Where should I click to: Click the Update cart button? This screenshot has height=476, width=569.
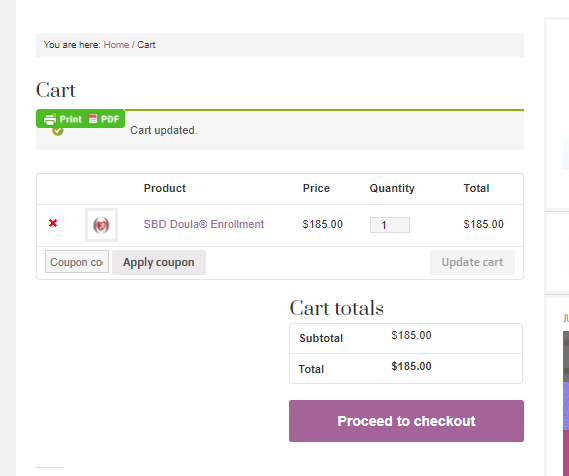[x=472, y=262]
